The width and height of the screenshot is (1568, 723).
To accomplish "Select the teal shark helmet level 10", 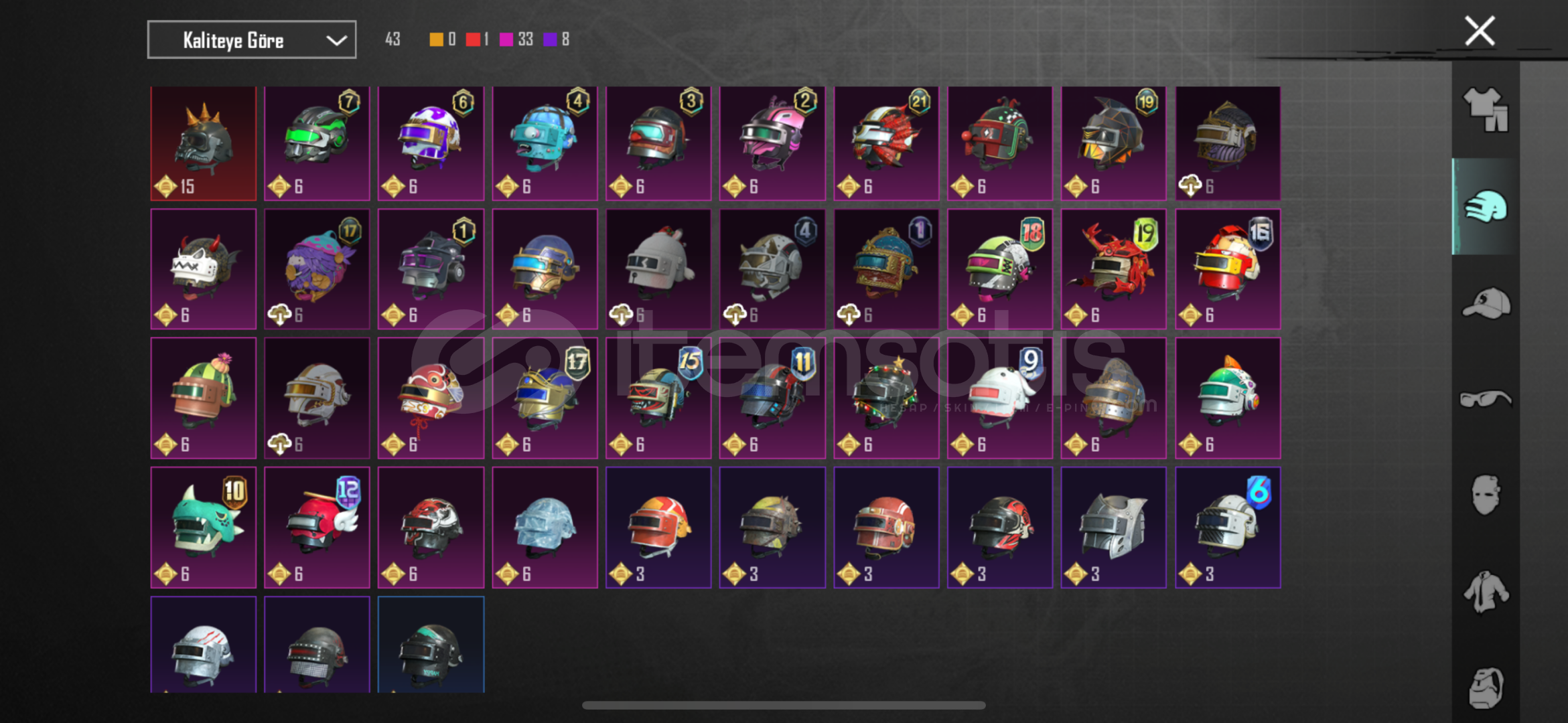I will click(x=204, y=528).
